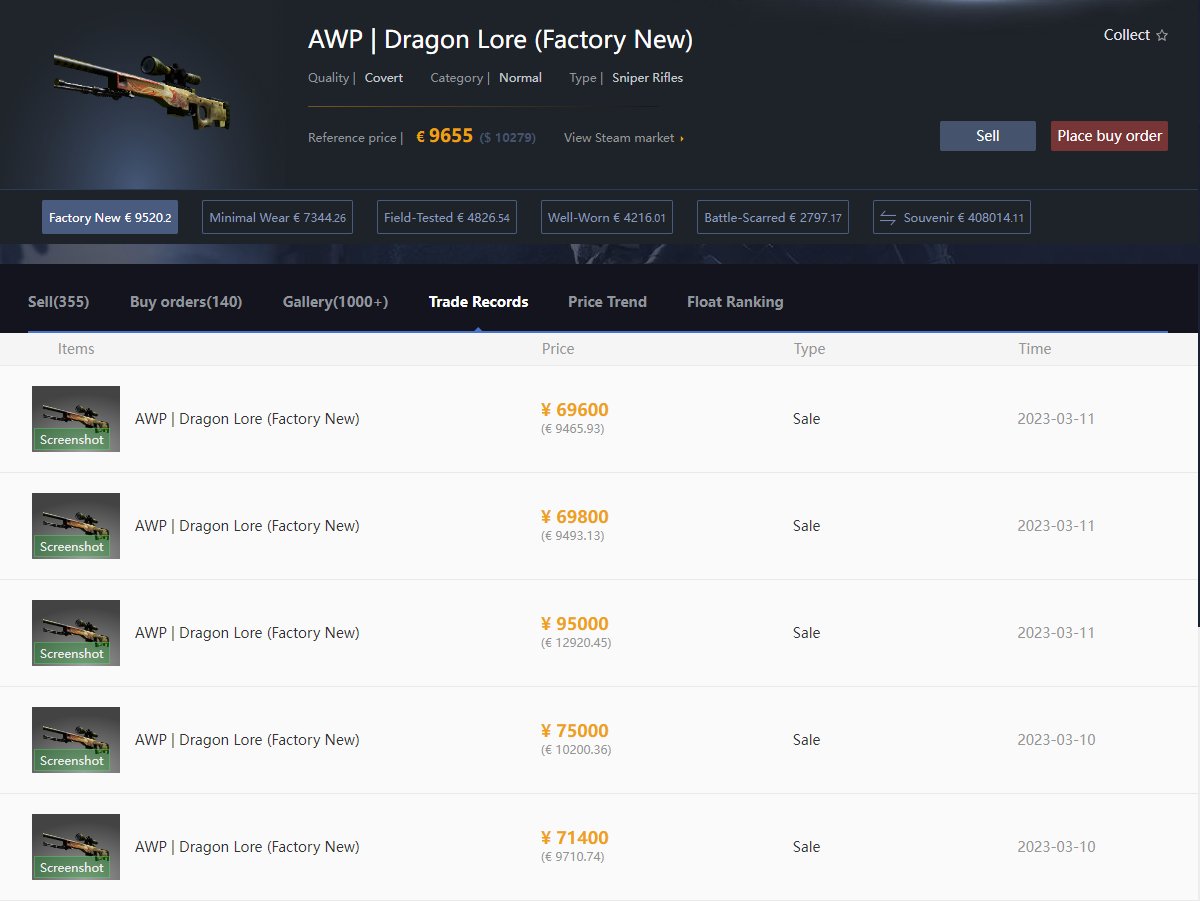Click the Price column header
Viewport: 1200px width, 901px height.
click(558, 349)
